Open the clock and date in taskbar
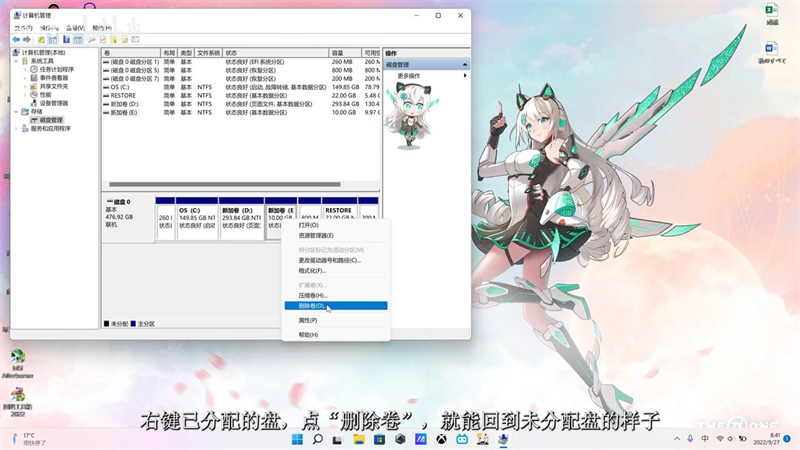Screen dimensions: 800x450 pyautogui.click(x=769, y=439)
